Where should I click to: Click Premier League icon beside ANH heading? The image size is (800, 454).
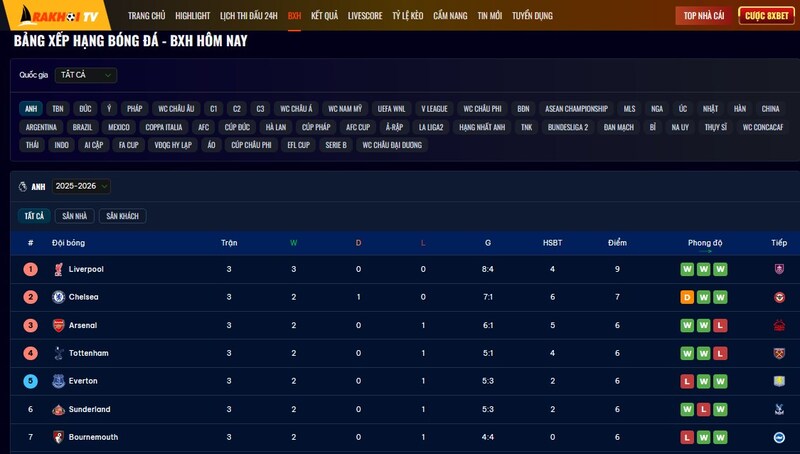(x=22, y=187)
